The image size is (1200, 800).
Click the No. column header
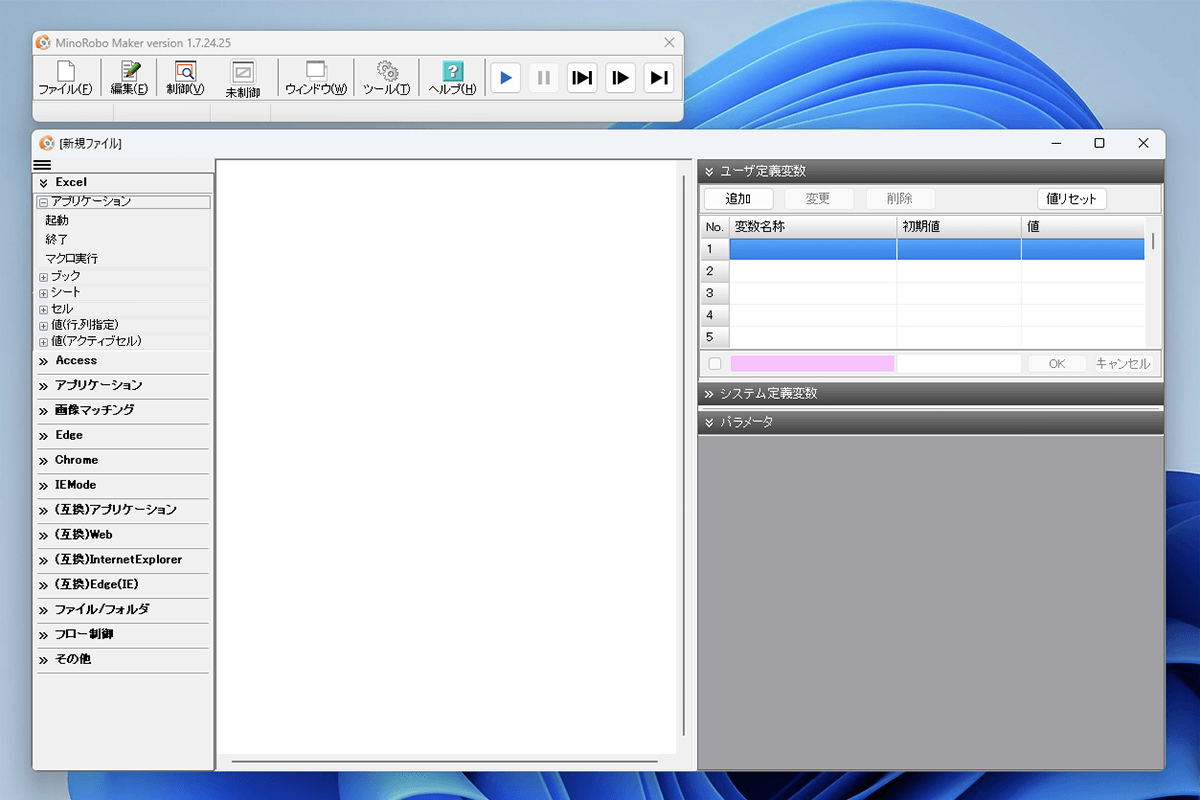click(715, 228)
